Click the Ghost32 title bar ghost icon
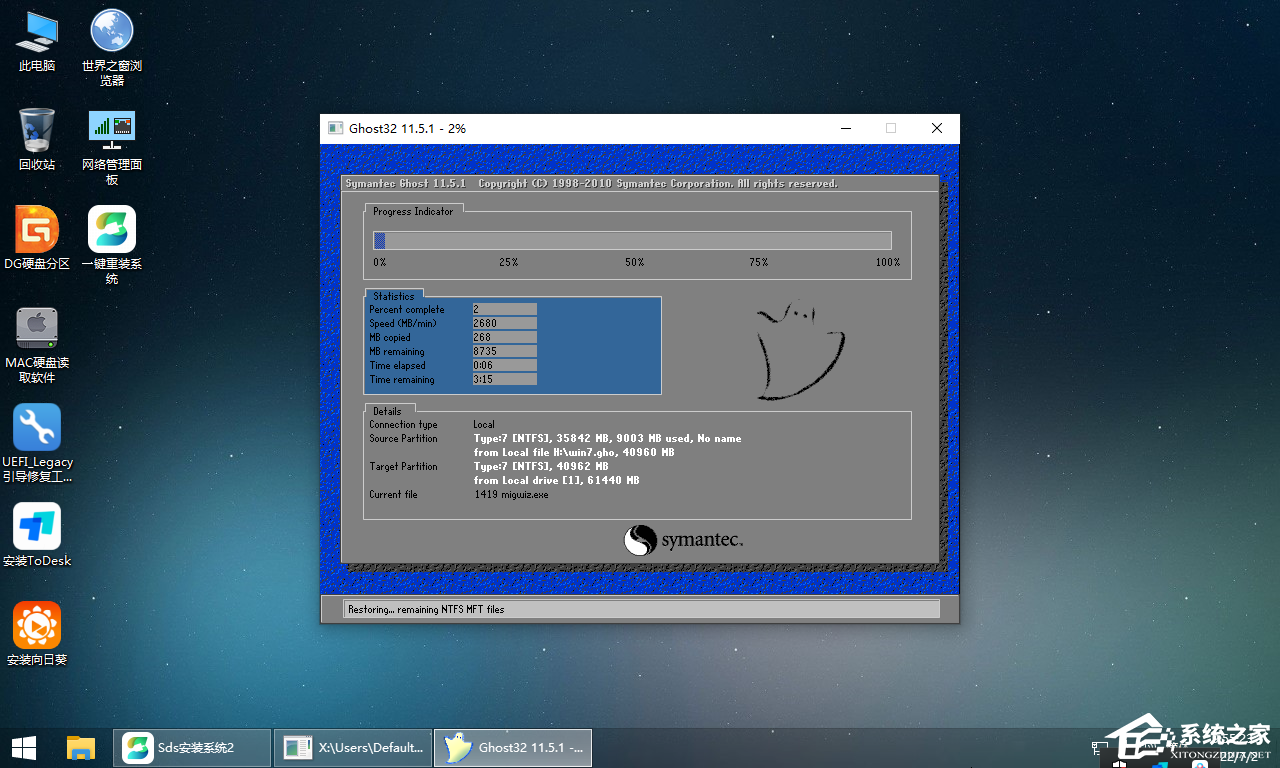The image size is (1280, 768). (x=335, y=128)
